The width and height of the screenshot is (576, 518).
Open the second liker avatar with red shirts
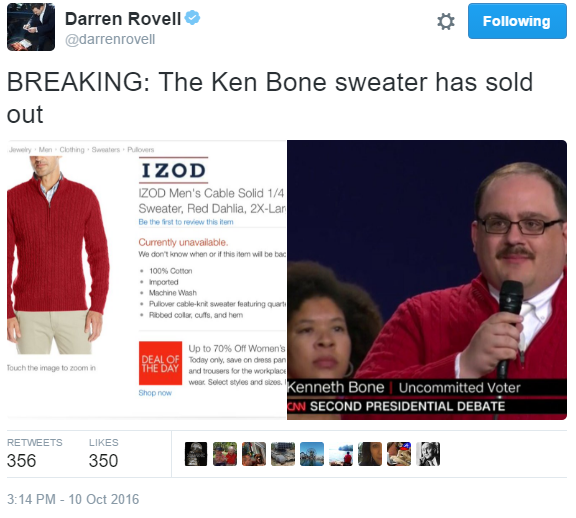pyautogui.click(x=225, y=454)
